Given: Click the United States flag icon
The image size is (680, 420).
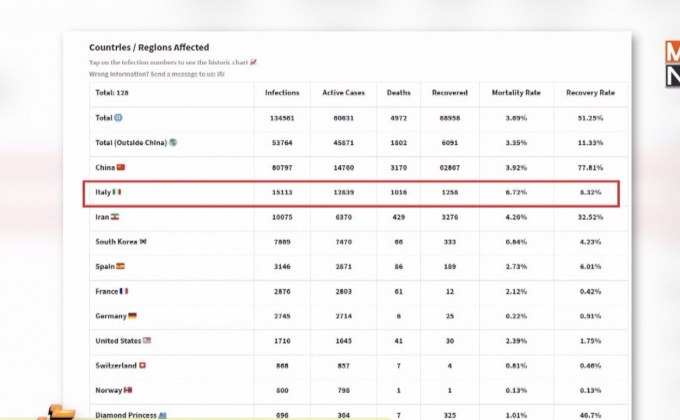Looking at the screenshot, I should tap(147, 340).
